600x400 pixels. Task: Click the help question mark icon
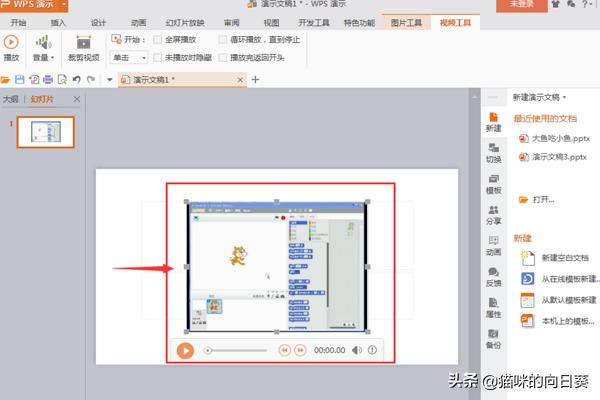585,4
